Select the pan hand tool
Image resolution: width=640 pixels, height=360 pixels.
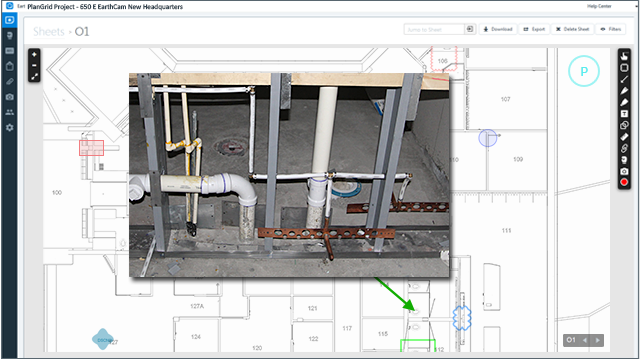[624, 56]
